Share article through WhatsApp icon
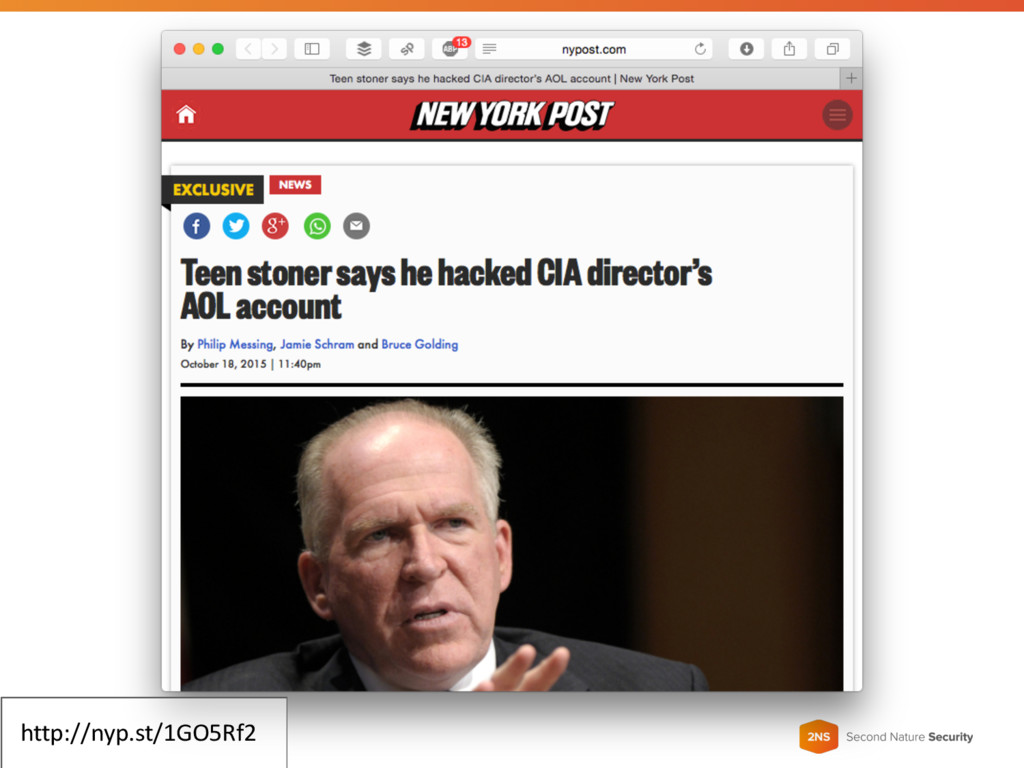This screenshot has width=1024, height=768. 317,226
